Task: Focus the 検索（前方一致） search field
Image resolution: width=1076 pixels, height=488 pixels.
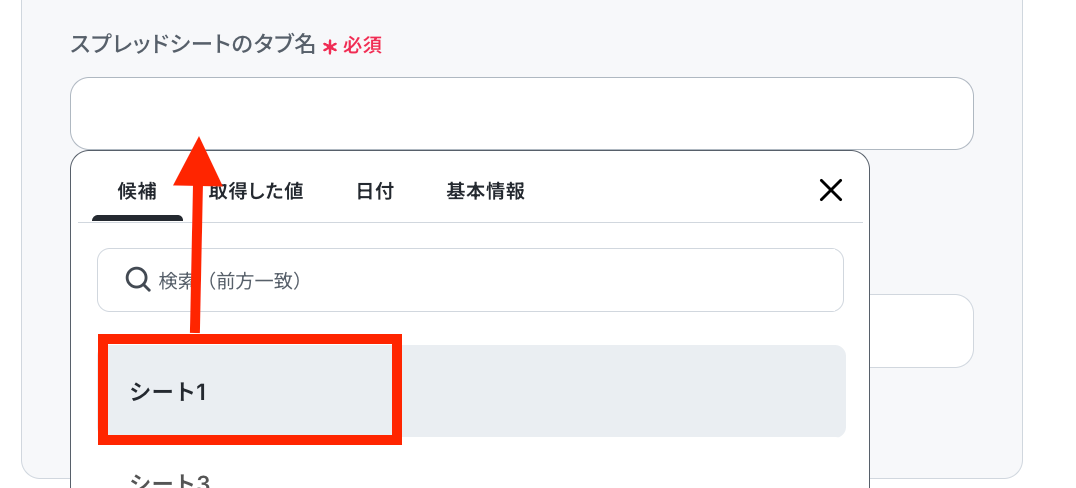Action: (x=470, y=280)
